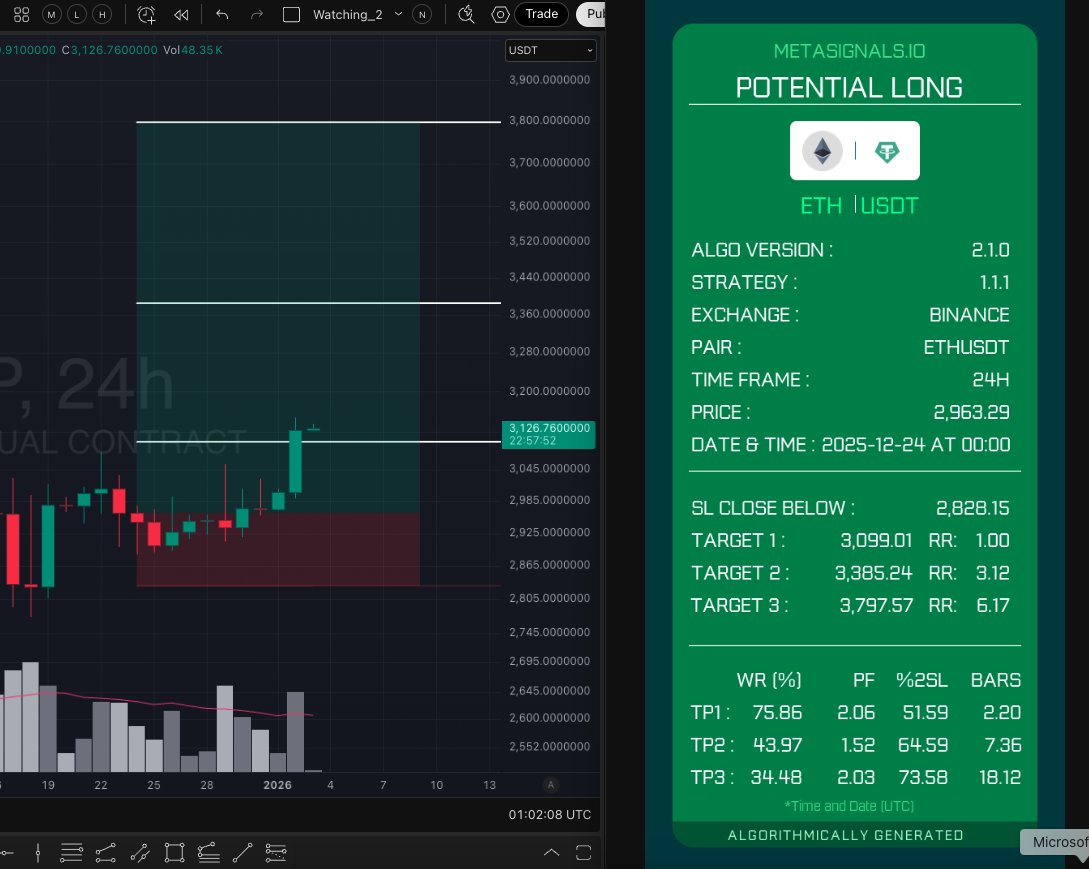Select the horizontal lines Fib tool
The height and width of the screenshot is (869, 1089).
click(x=72, y=852)
